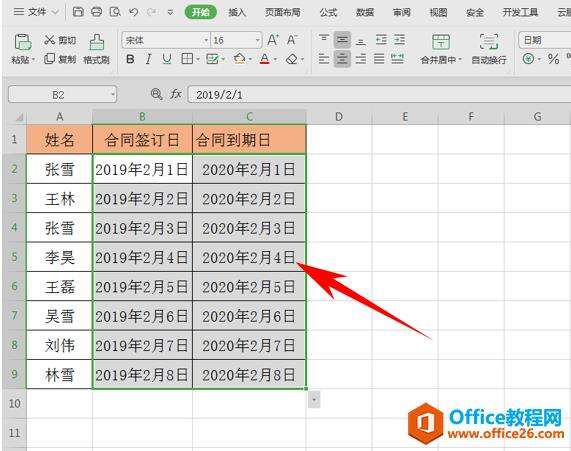This screenshot has width=571, height=451.
Task: Decrease font size with A- icon
Action: point(292,40)
